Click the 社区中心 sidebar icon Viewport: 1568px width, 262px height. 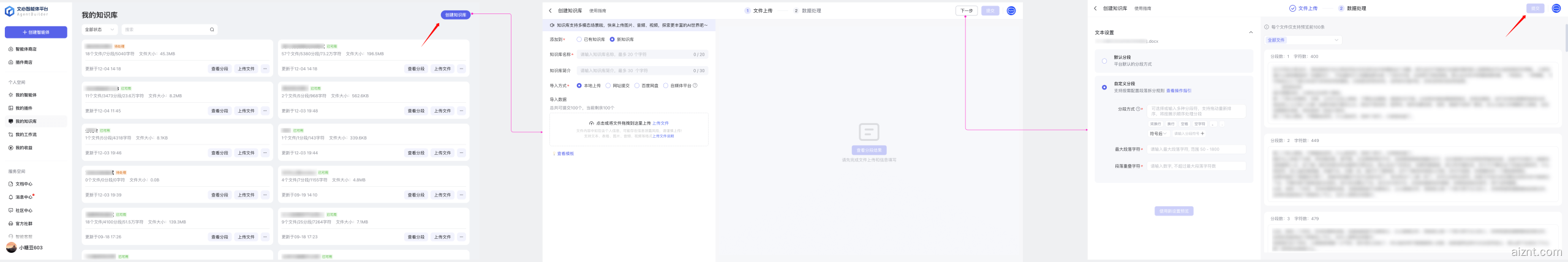click(10, 210)
